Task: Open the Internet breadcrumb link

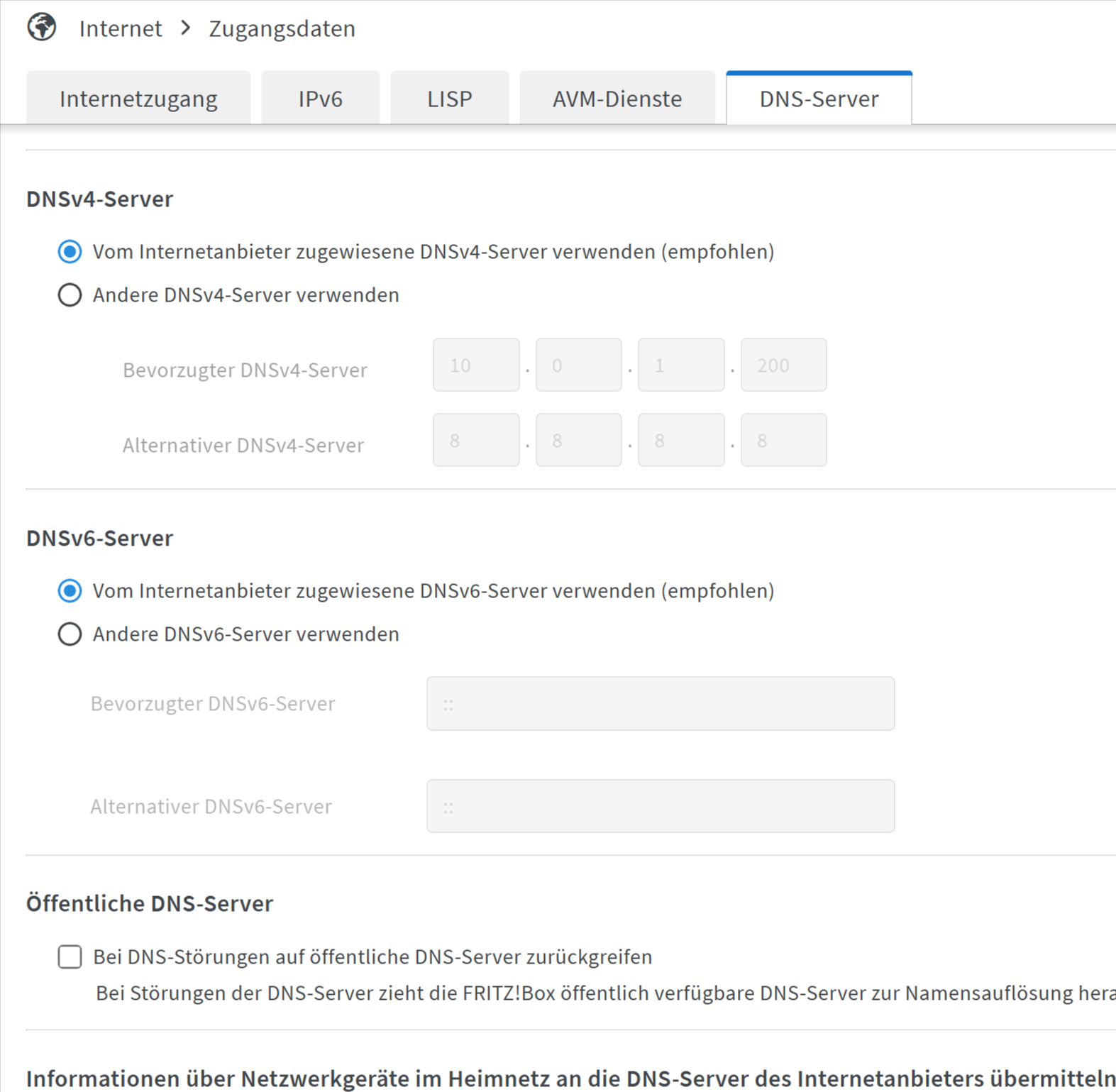Action: point(121,28)
